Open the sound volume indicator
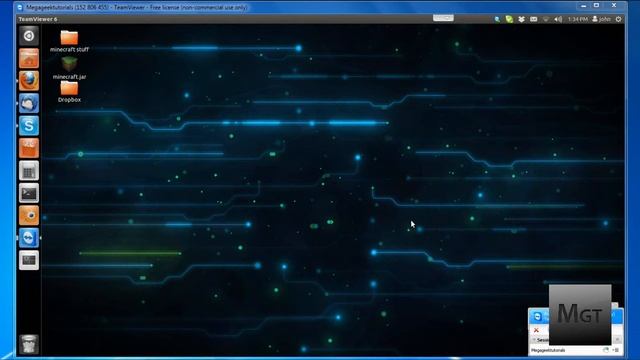 click(x=558, y=19)
